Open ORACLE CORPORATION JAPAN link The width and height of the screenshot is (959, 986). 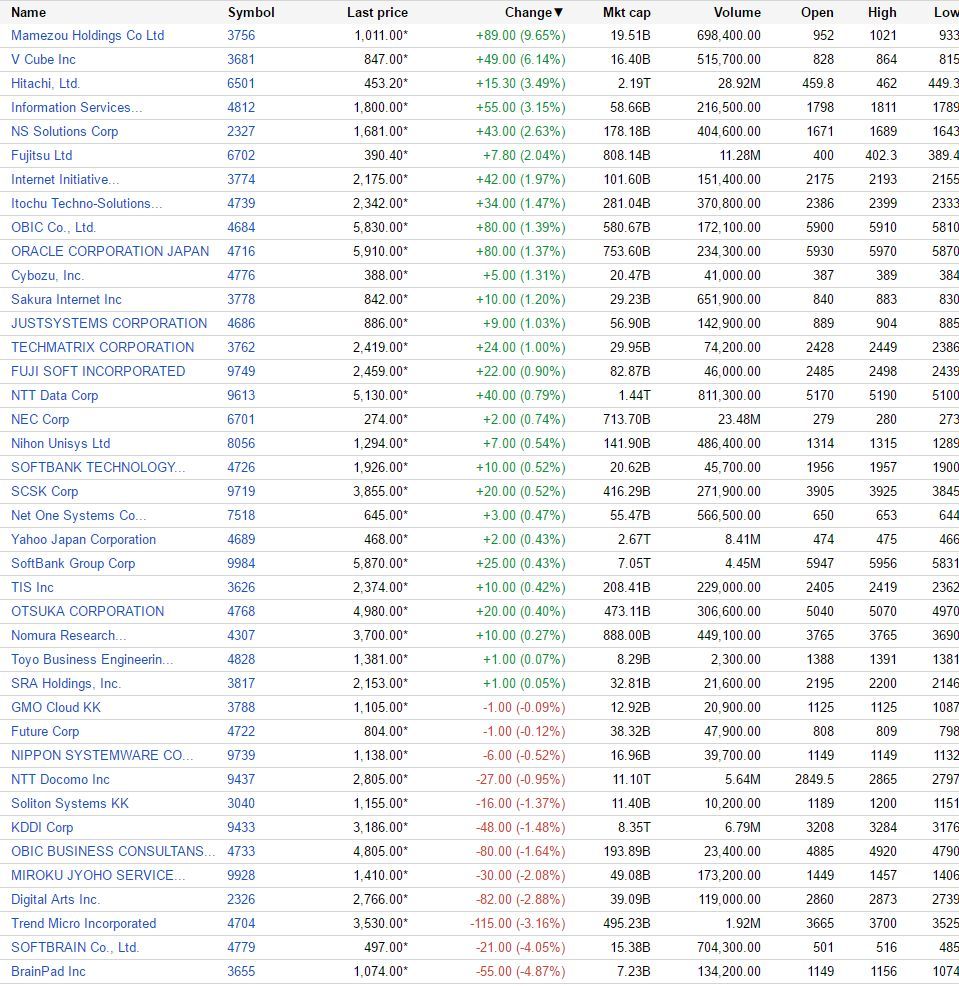tap(110, 251)
